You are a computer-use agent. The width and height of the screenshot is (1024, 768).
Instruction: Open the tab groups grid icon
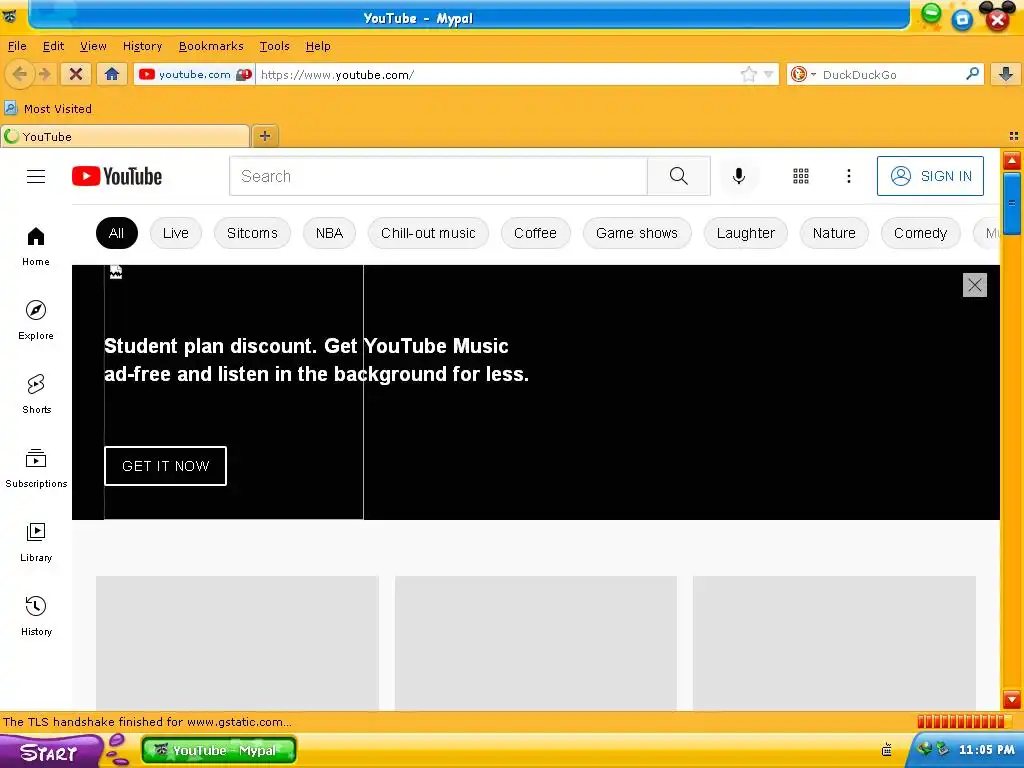tap(1014, 136)
